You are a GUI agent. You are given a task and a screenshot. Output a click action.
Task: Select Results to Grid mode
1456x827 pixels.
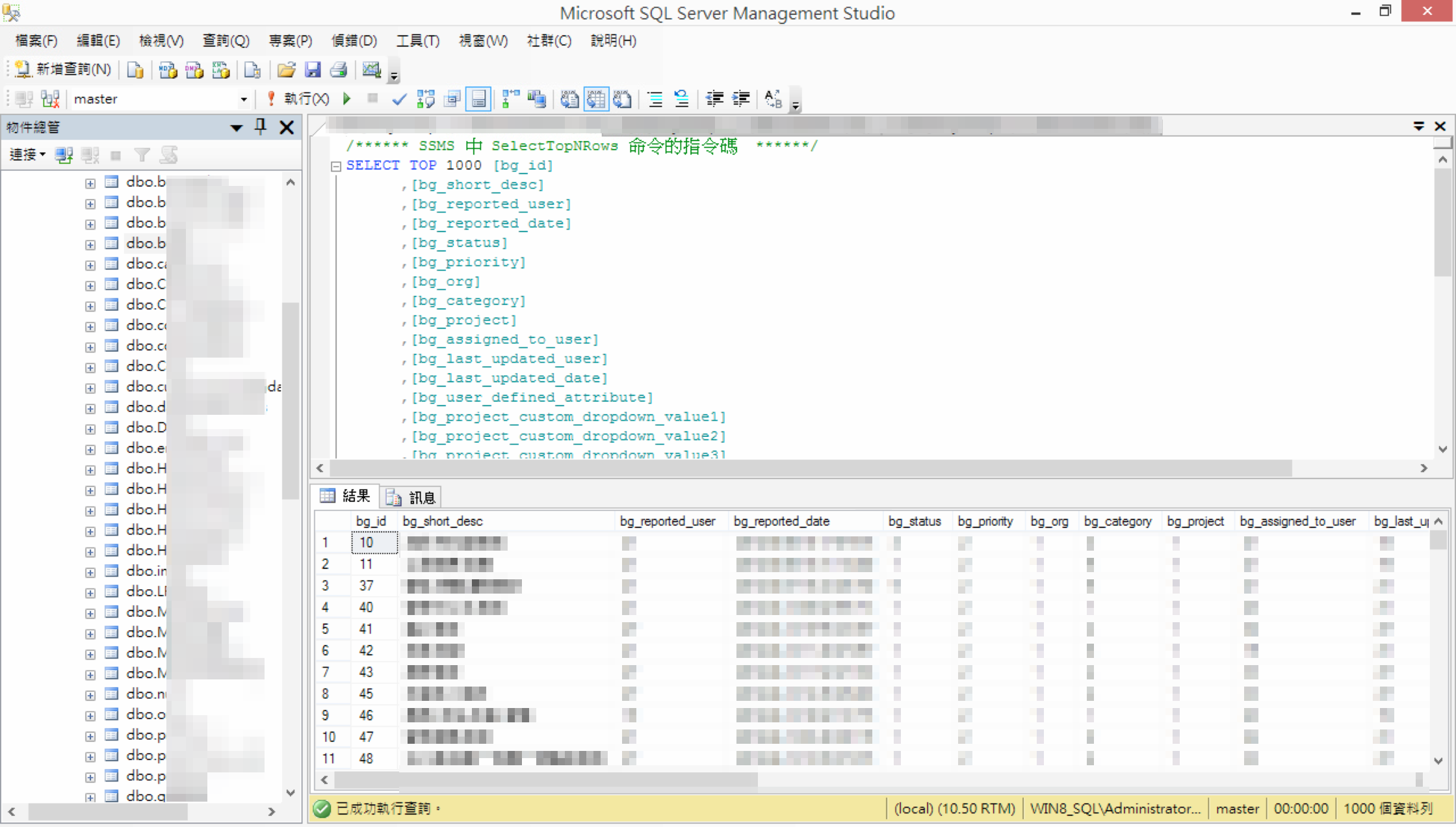coord(596,99)
